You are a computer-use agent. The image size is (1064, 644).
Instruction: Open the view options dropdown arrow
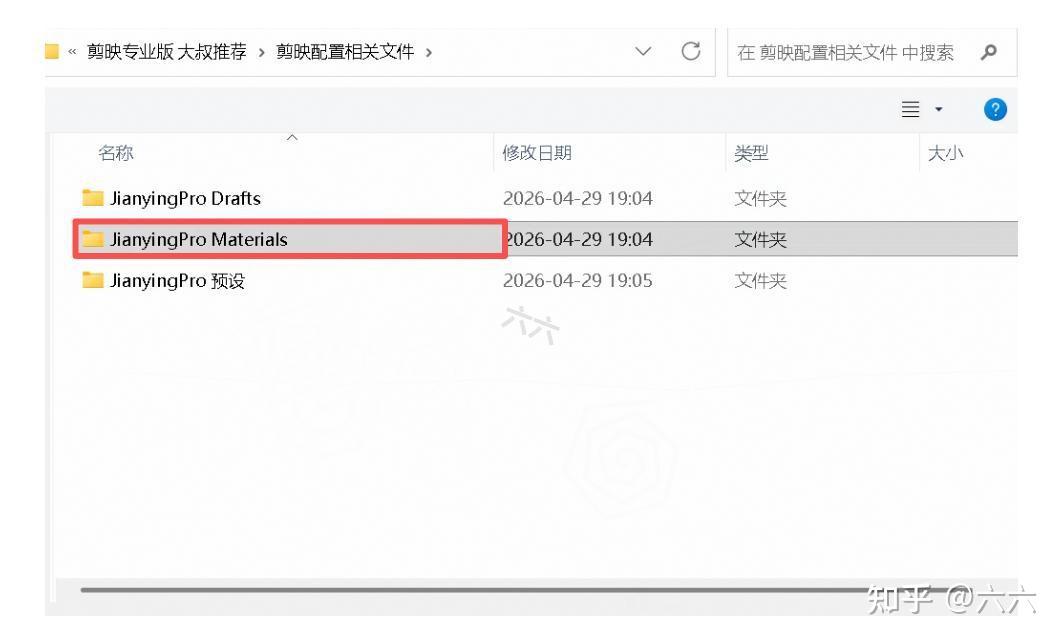click(x=939, y=109)
